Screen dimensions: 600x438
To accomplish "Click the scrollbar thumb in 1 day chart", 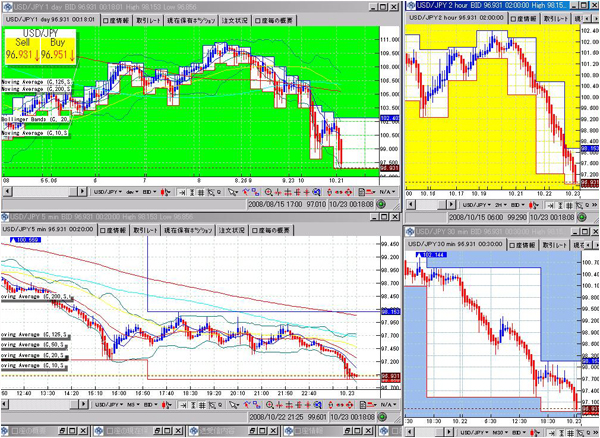I will (x=73, y=191).
